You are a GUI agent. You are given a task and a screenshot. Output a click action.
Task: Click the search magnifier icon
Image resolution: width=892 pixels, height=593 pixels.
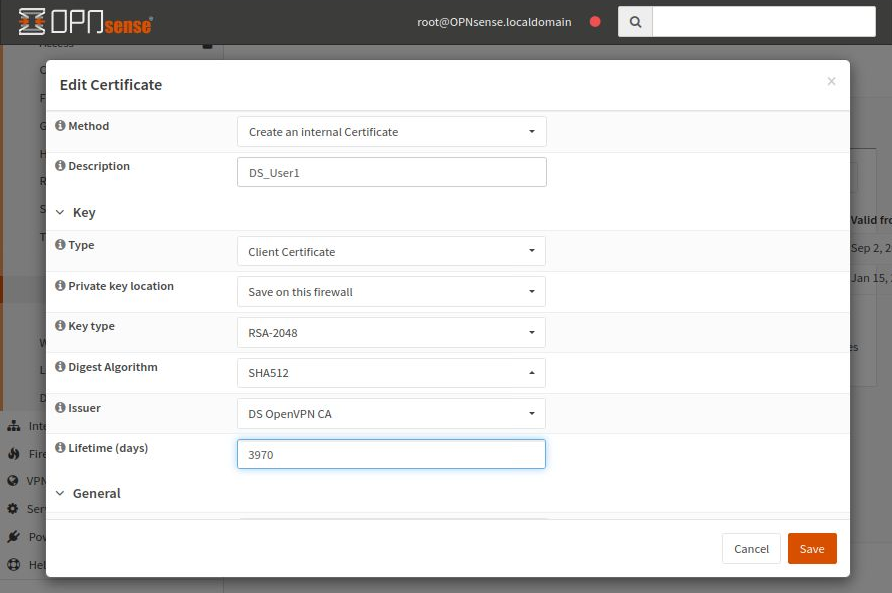(x=636, y=21)
